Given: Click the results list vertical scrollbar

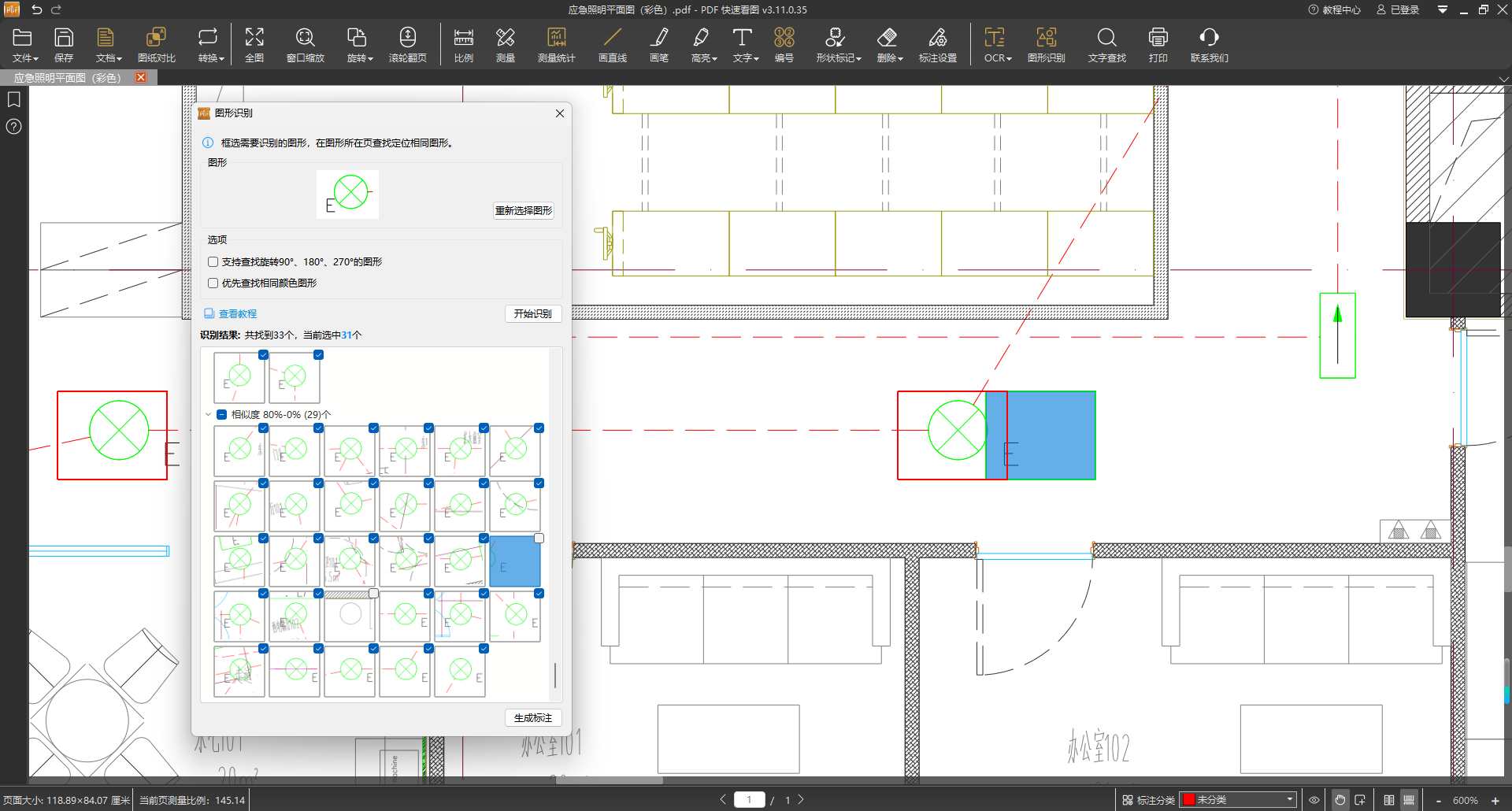Looking at the screenshot, I should click(x=555, y=675).
